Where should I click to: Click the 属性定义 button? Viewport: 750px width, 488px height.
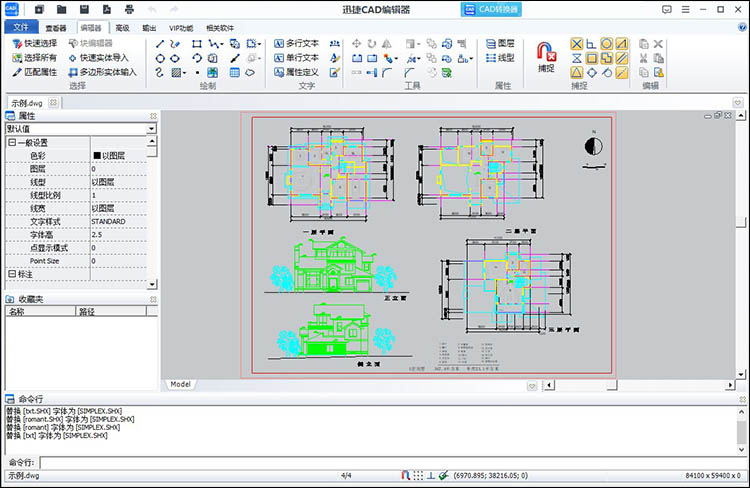tap(297, 72)
